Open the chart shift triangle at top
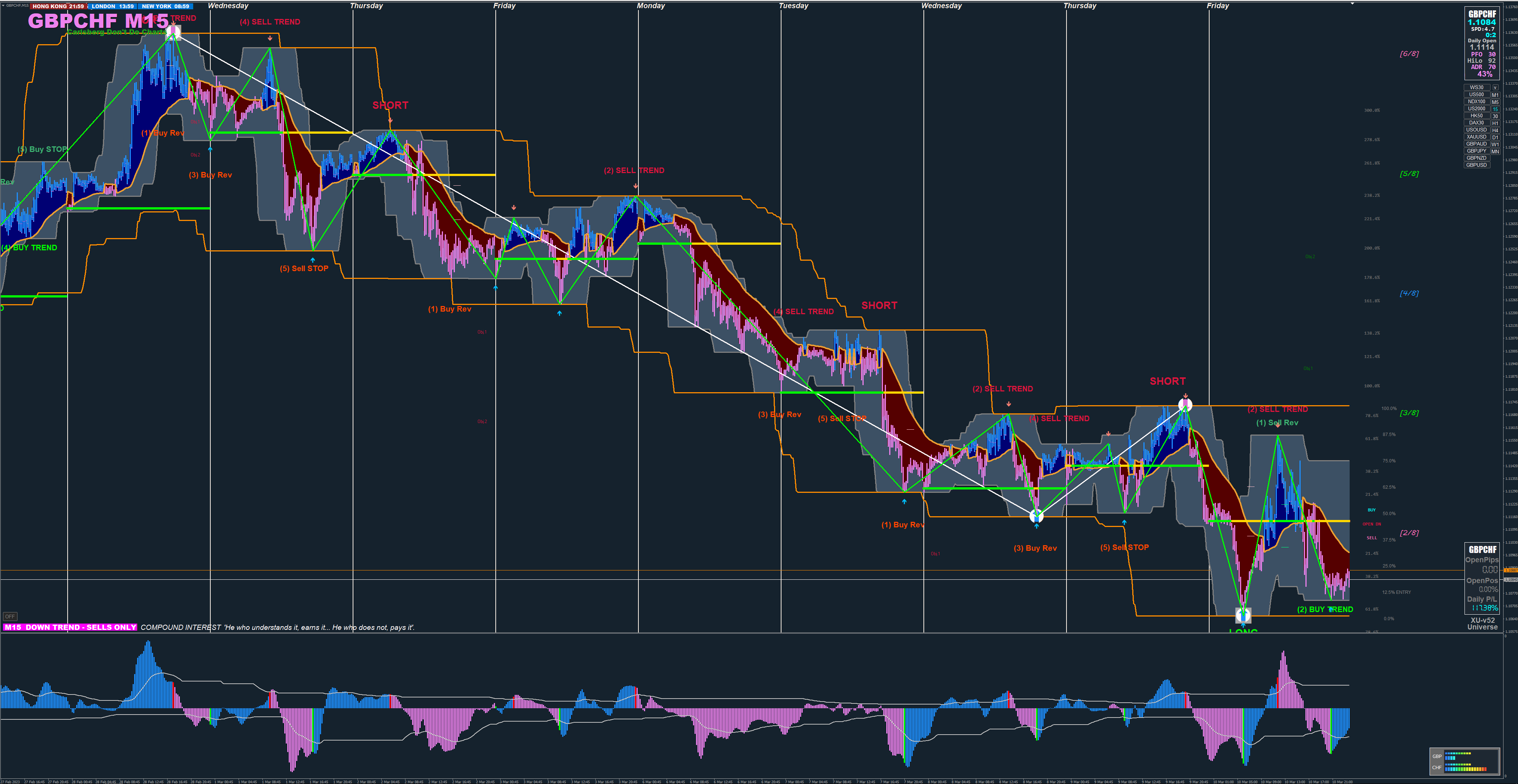Viewport: 1518px width, 784px height. click(x=1352, y=4)
